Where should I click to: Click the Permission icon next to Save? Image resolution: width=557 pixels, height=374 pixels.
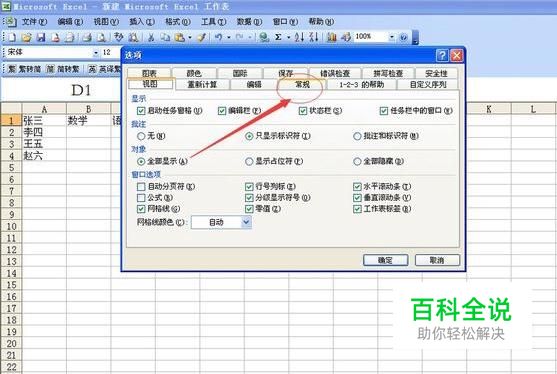(x=55, y=37)
